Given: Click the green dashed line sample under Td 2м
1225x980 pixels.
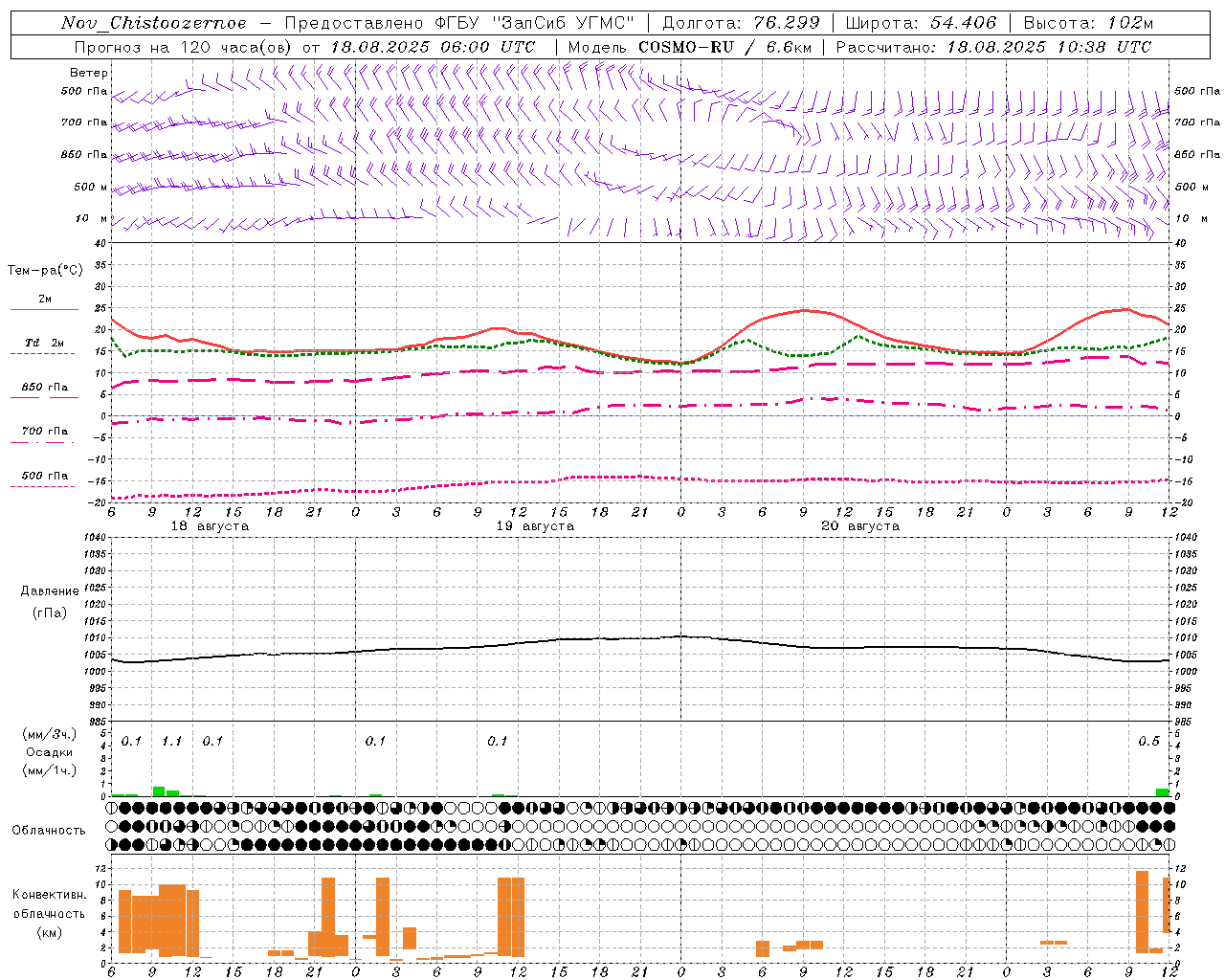Looking at the screenshot, I should pyautogui.click(x=43, y=353).
